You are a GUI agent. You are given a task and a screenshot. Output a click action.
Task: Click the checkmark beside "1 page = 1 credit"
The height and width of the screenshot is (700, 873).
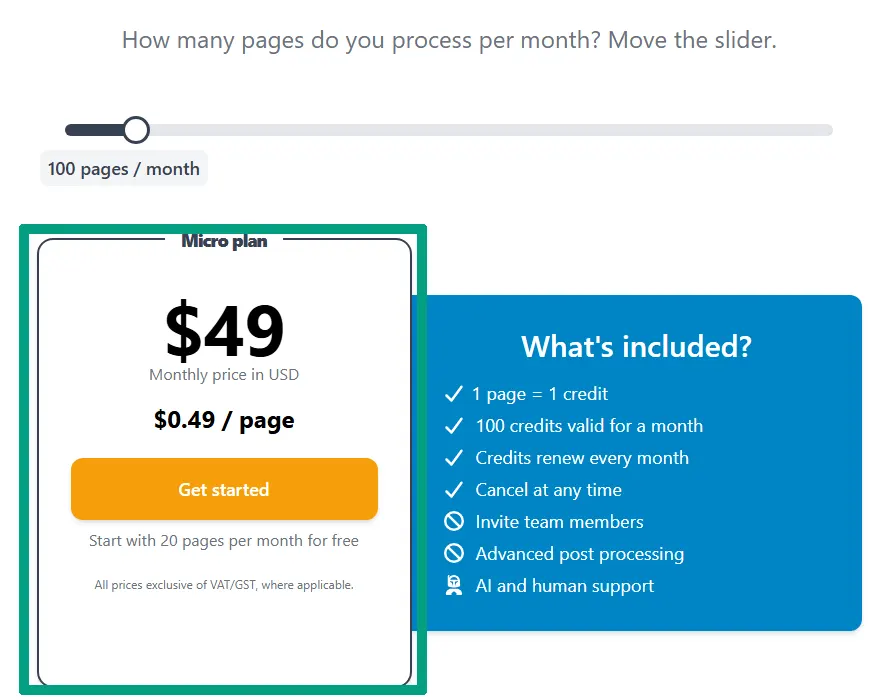[455, 394]
